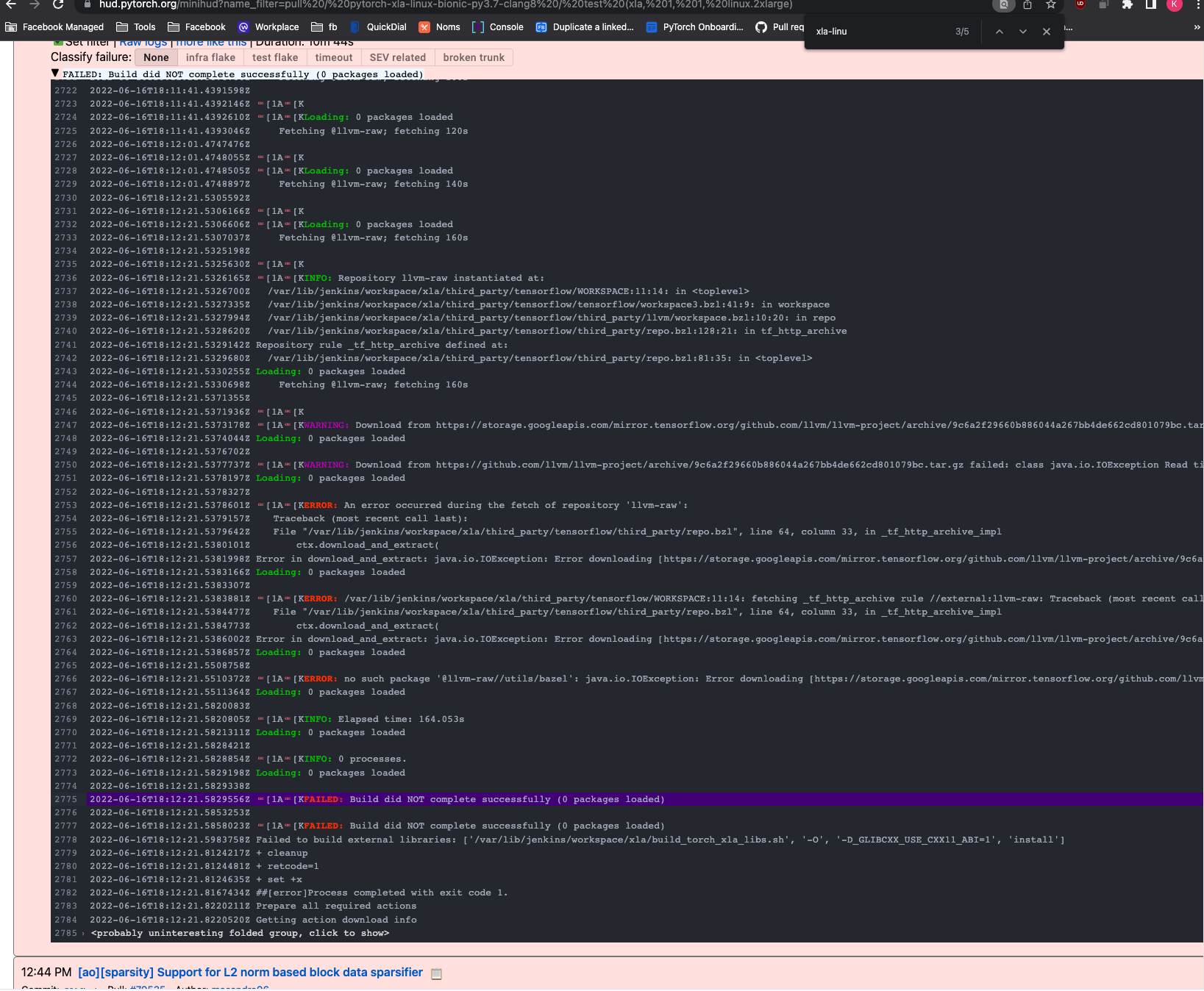This screenshot has height=991, width=1204.
Task: Copy commit info via clipboard icon beside sparsifier title
Action: [436, 973]
